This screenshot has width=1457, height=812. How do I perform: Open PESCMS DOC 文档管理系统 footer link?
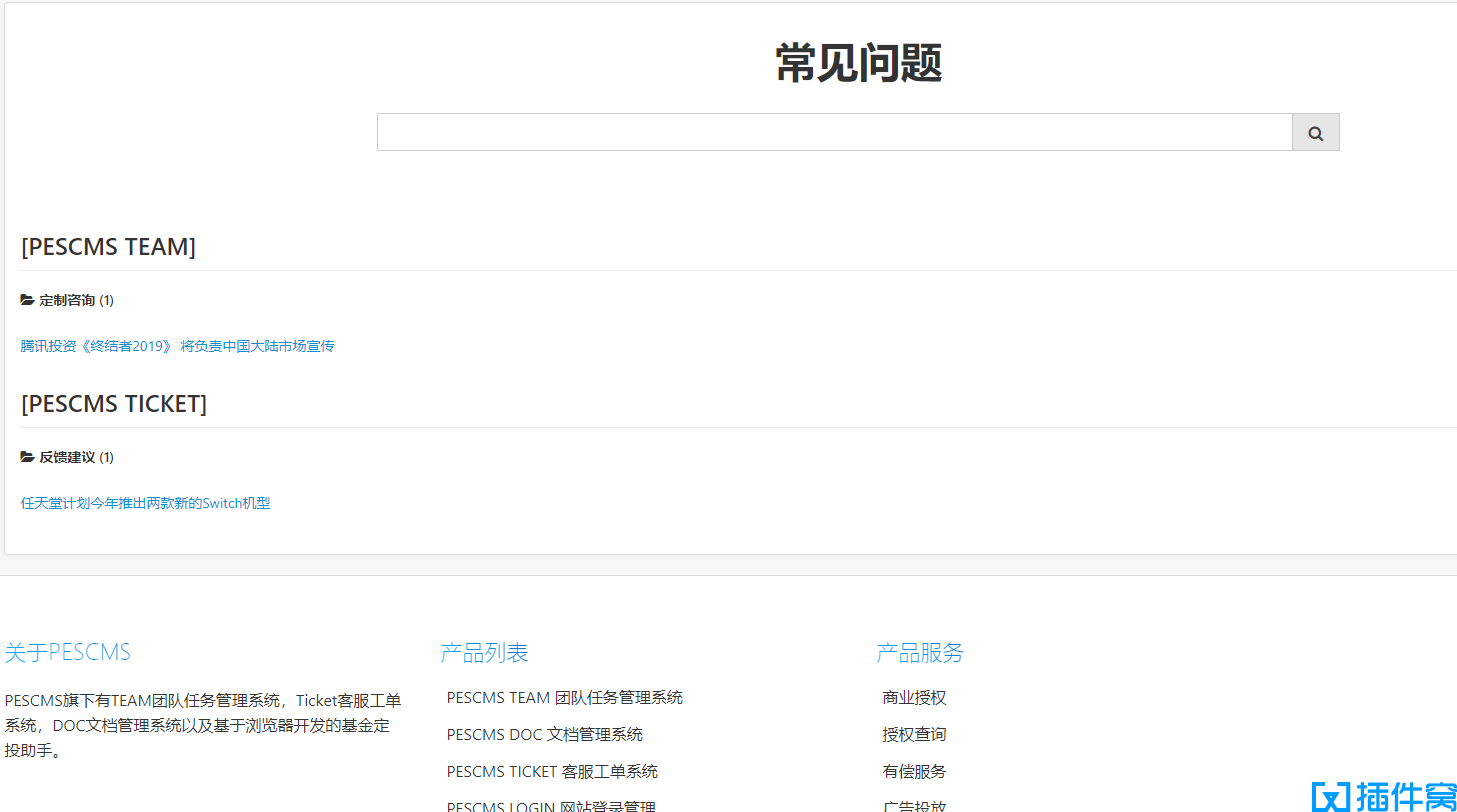pos(545,734)
